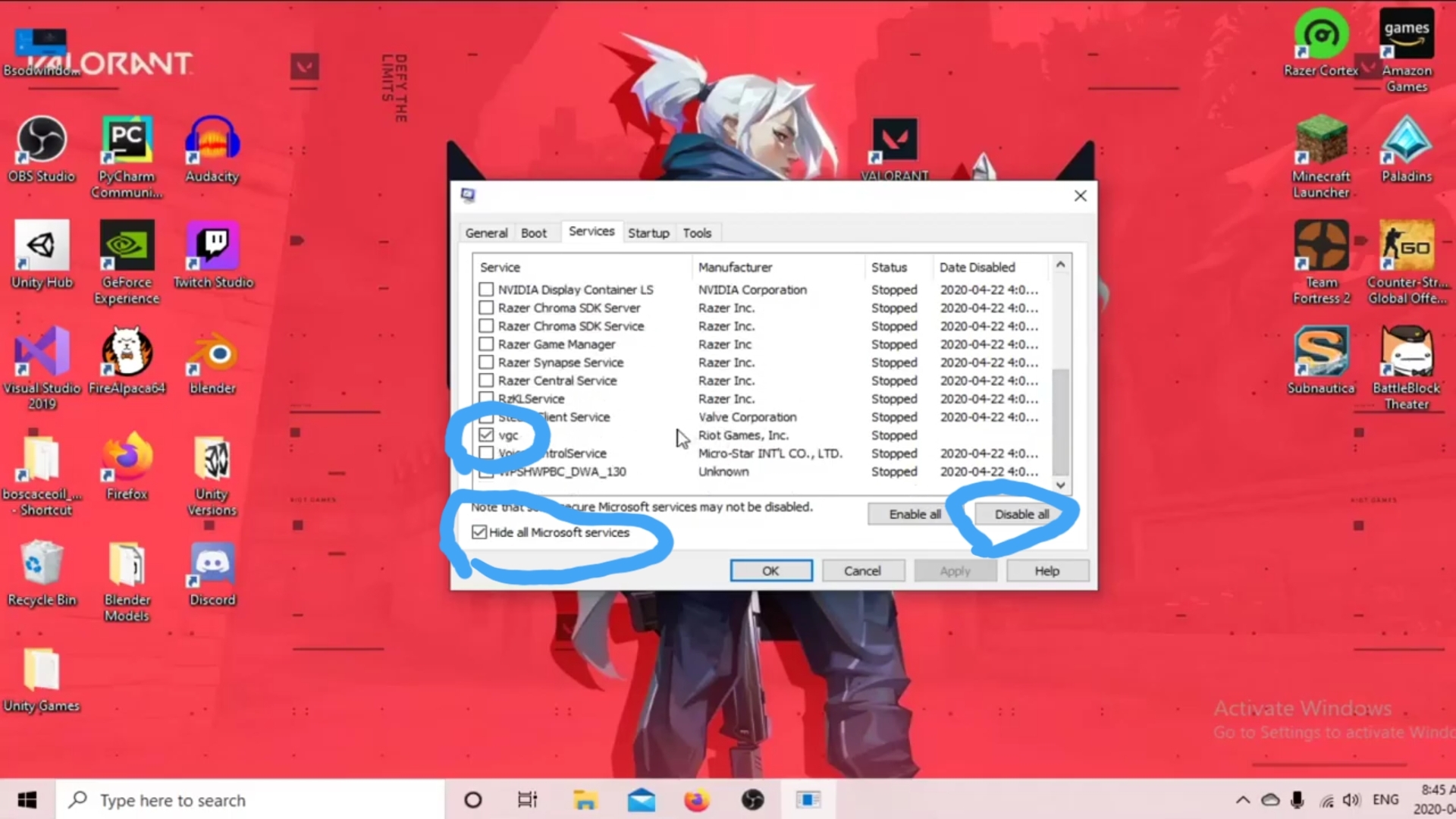Click Firefox icon in taskbar
1456x819 pixels.
coord(696,800)
